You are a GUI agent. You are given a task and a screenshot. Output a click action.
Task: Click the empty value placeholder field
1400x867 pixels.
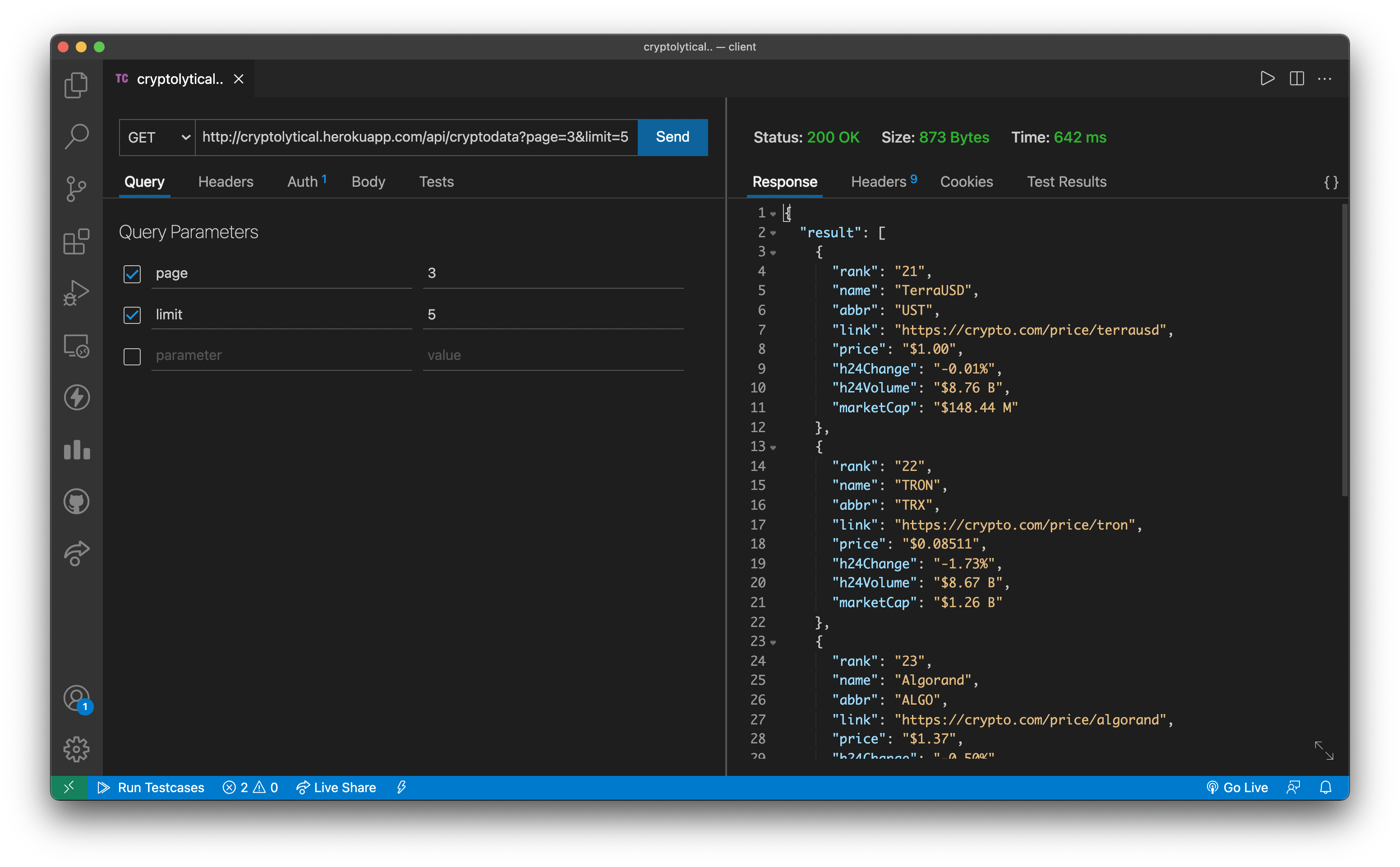[x=553, y=355]
